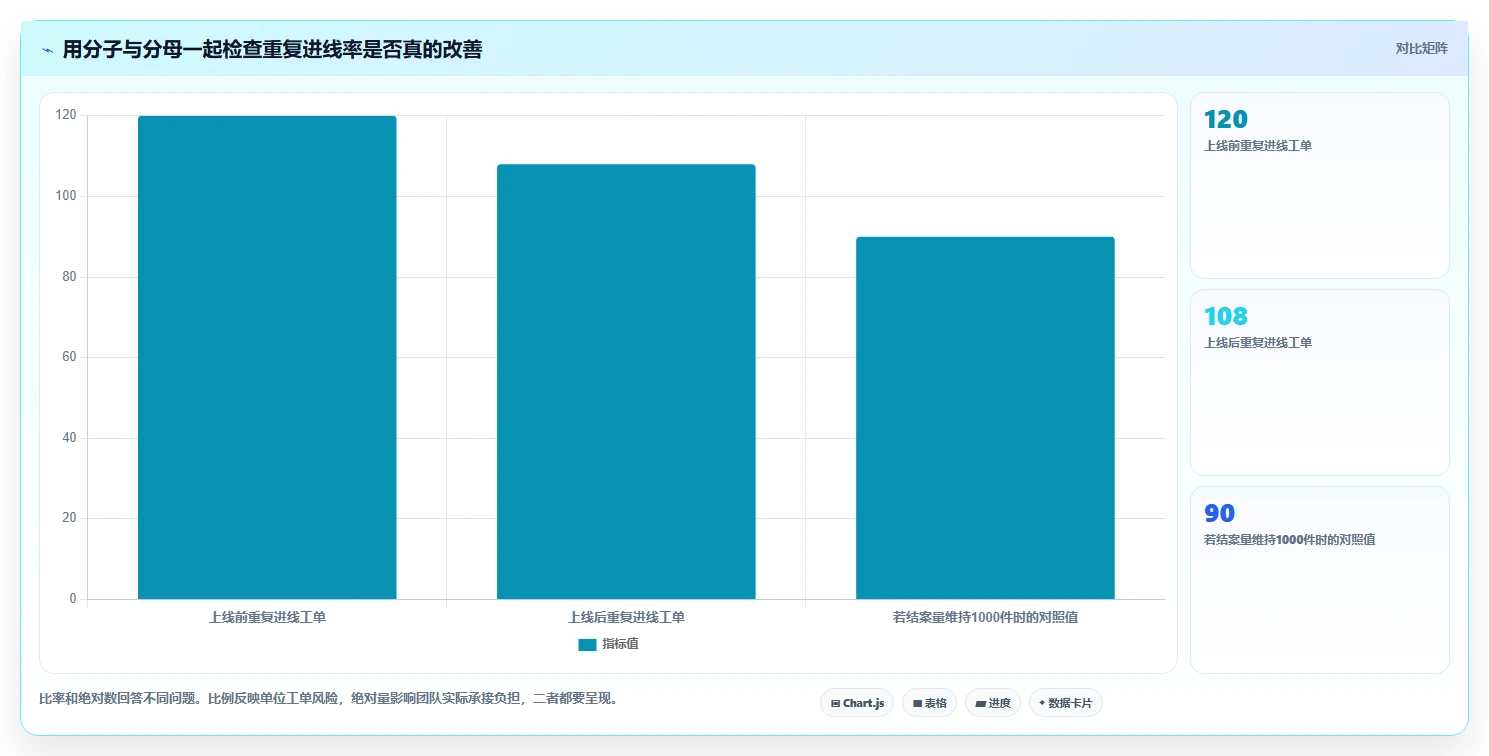The height and width of the screenshot is (756, 1489).
Task: Click the y-axis value 60
Action: click(x=69, y=357)
